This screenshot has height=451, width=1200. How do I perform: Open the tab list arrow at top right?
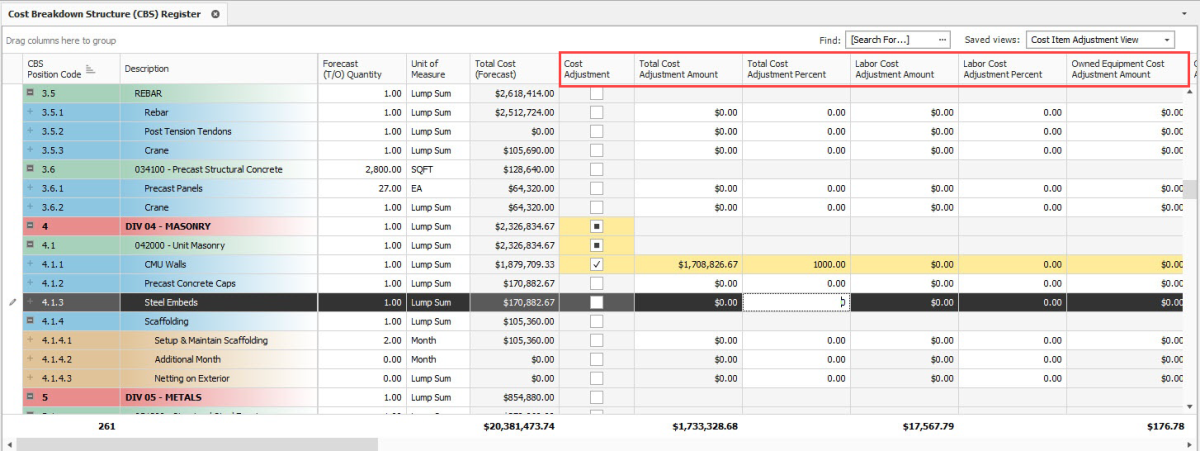1190,14
